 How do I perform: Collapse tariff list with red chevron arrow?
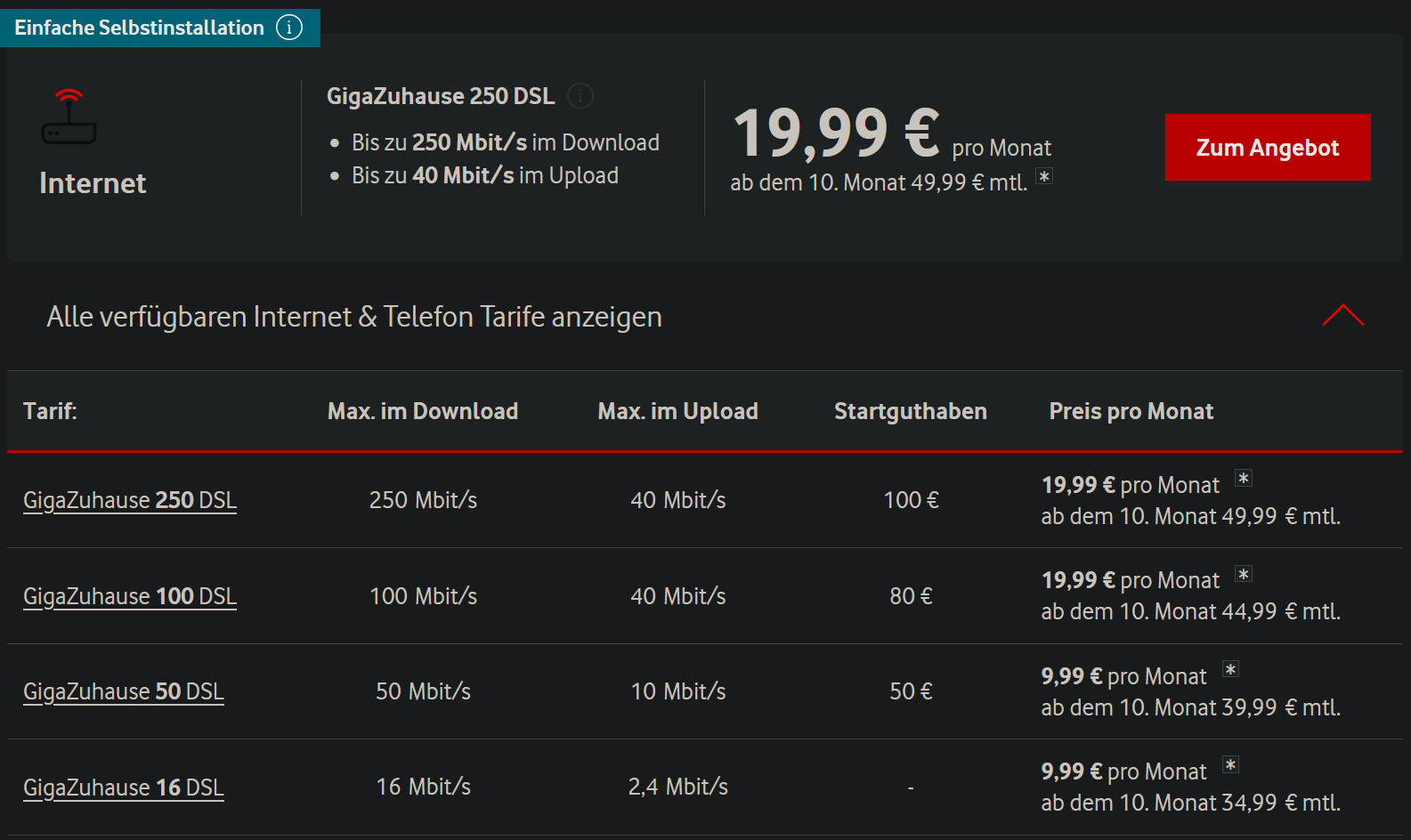click(1343, 315)
